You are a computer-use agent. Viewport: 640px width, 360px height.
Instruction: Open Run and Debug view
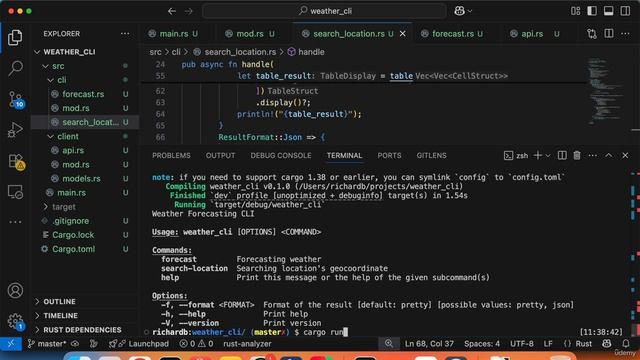point(15,130)
